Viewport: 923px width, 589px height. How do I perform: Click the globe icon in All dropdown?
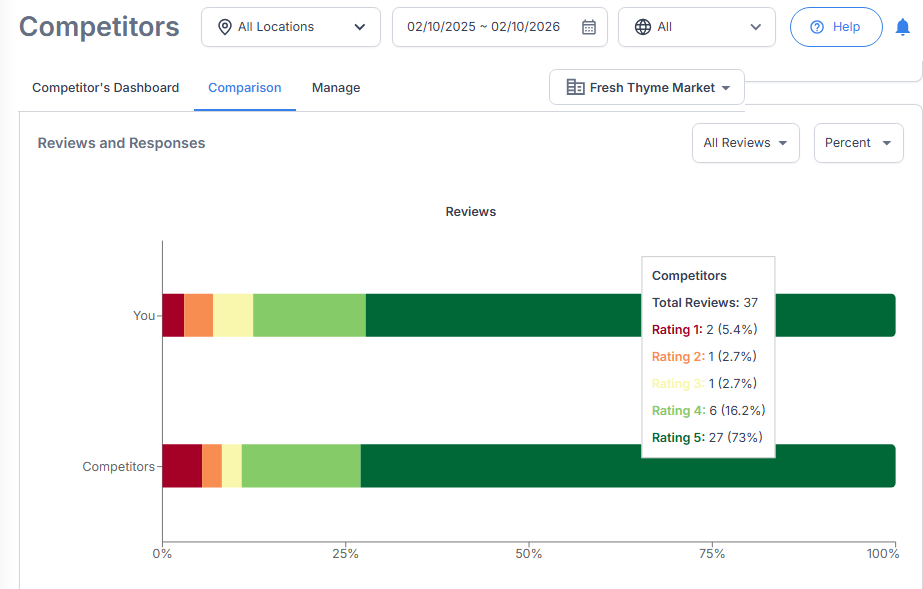click(643, 27)
